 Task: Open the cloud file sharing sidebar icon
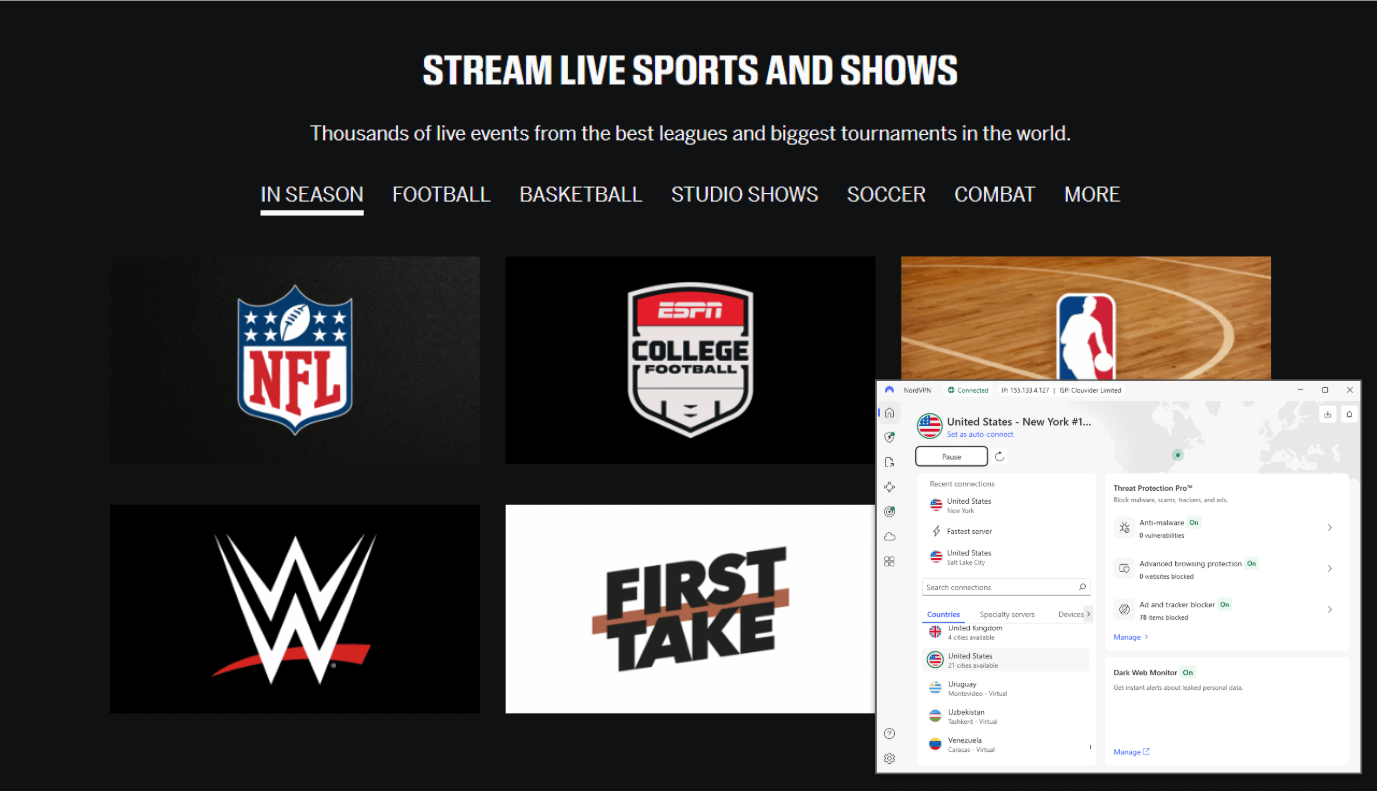(889, 536)
